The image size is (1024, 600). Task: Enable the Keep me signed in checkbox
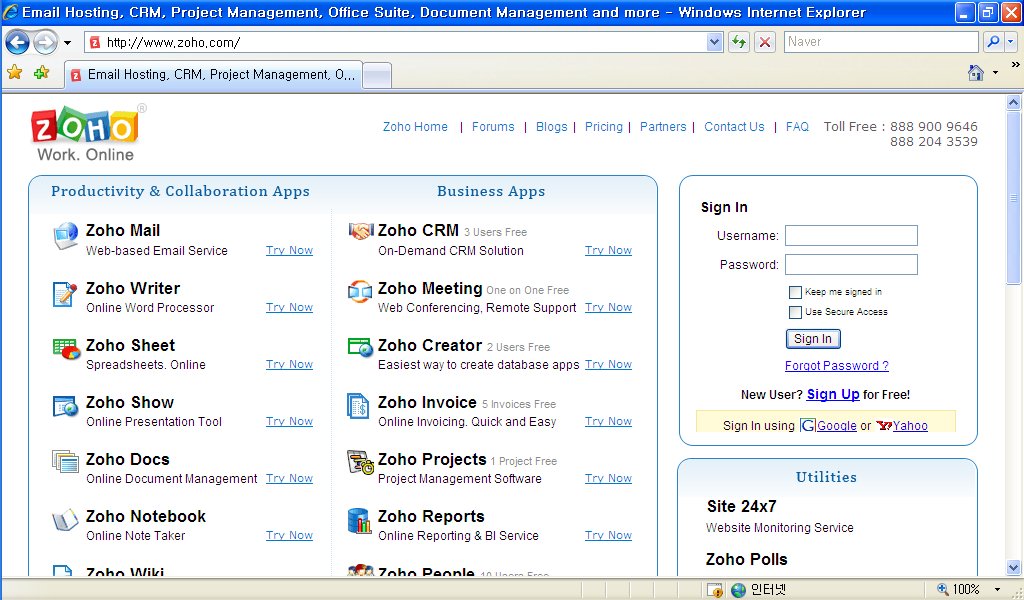click(x=795, y=292)
